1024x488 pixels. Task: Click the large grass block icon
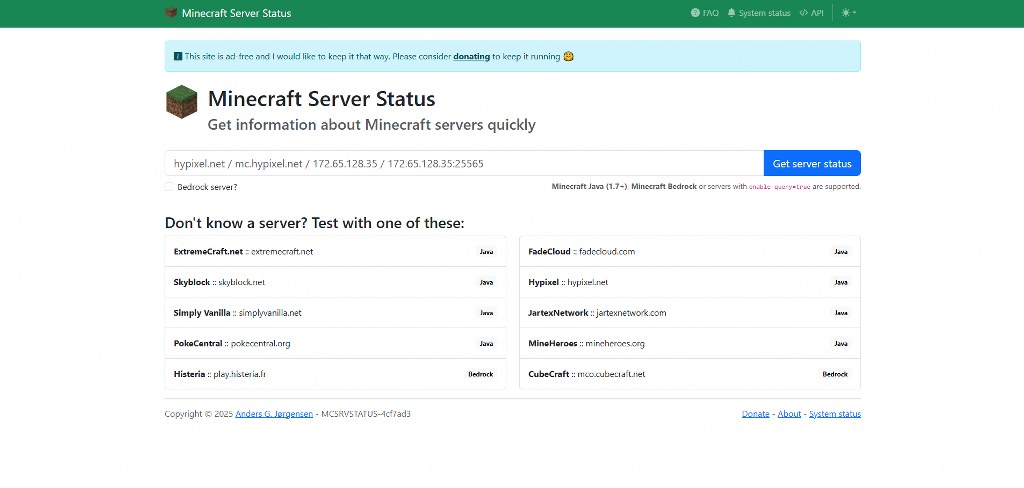click(x=181, y=103)
